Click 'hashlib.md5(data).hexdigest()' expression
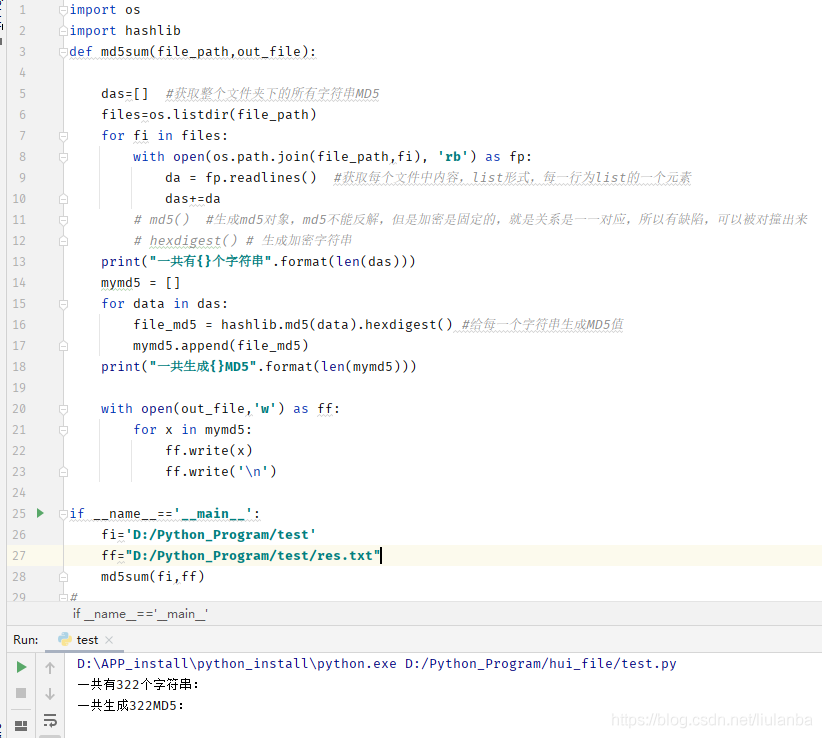Viewport: 822px width, 738px height. click(336, 325)
